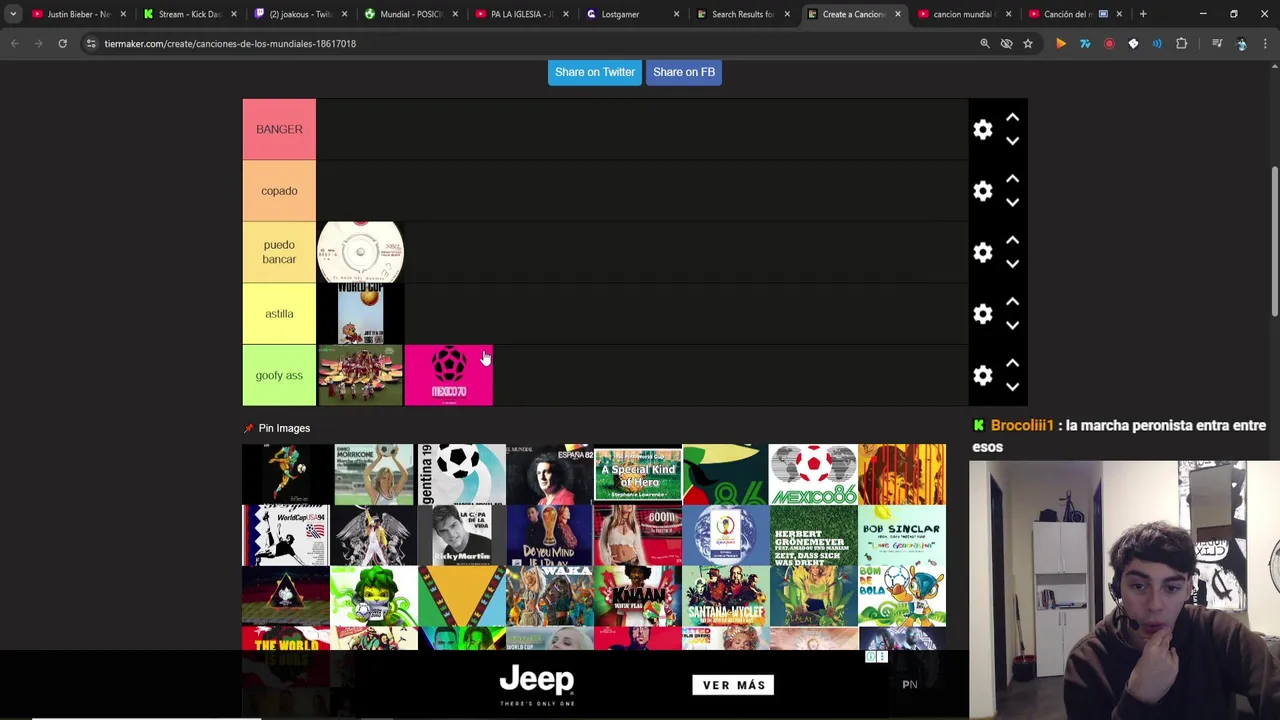Click the VER MÁS Jeep ad button
Screen dimensions: 1280x720
coord(734,685)
